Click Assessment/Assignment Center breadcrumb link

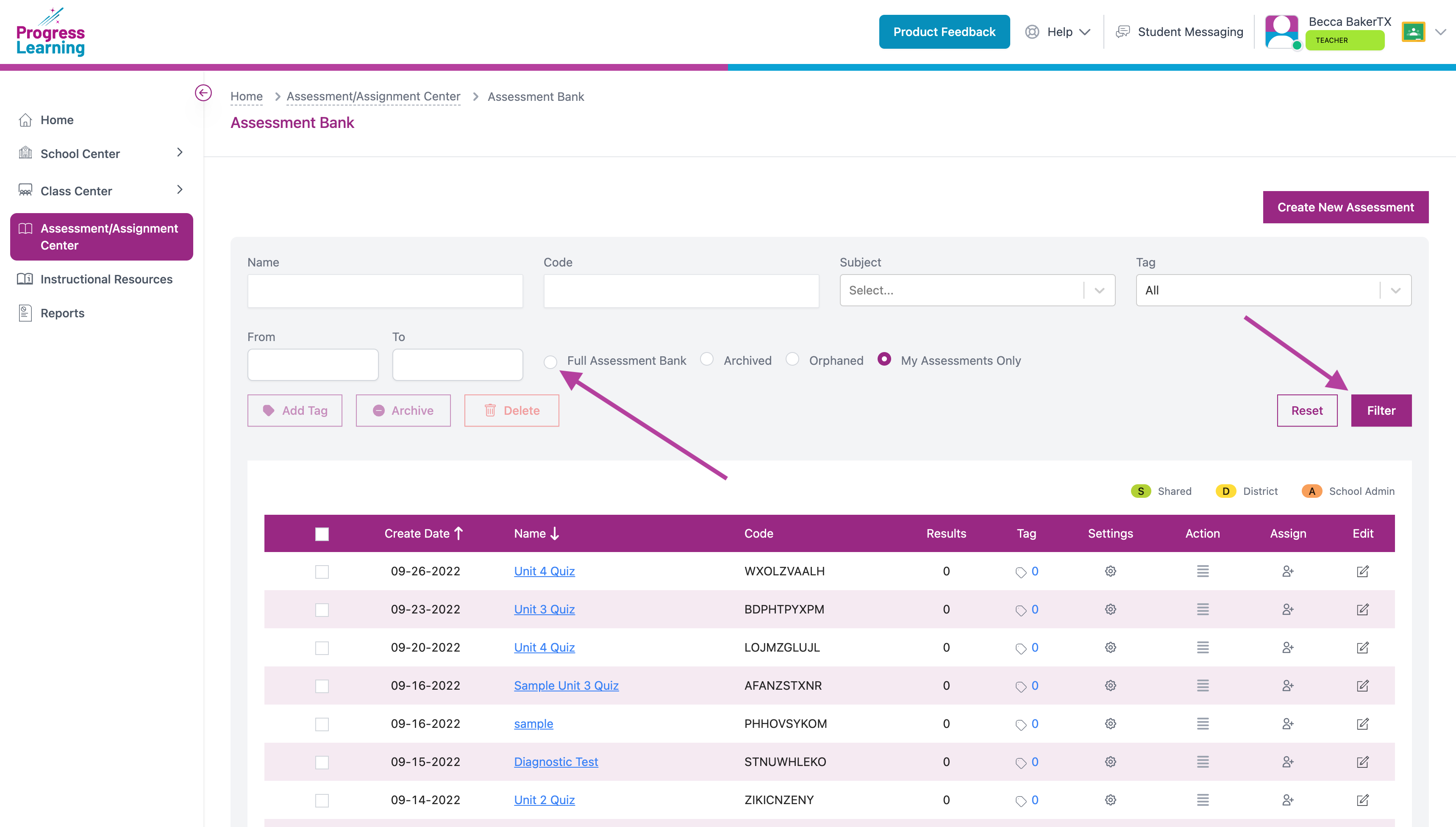(x=373, y=97)
